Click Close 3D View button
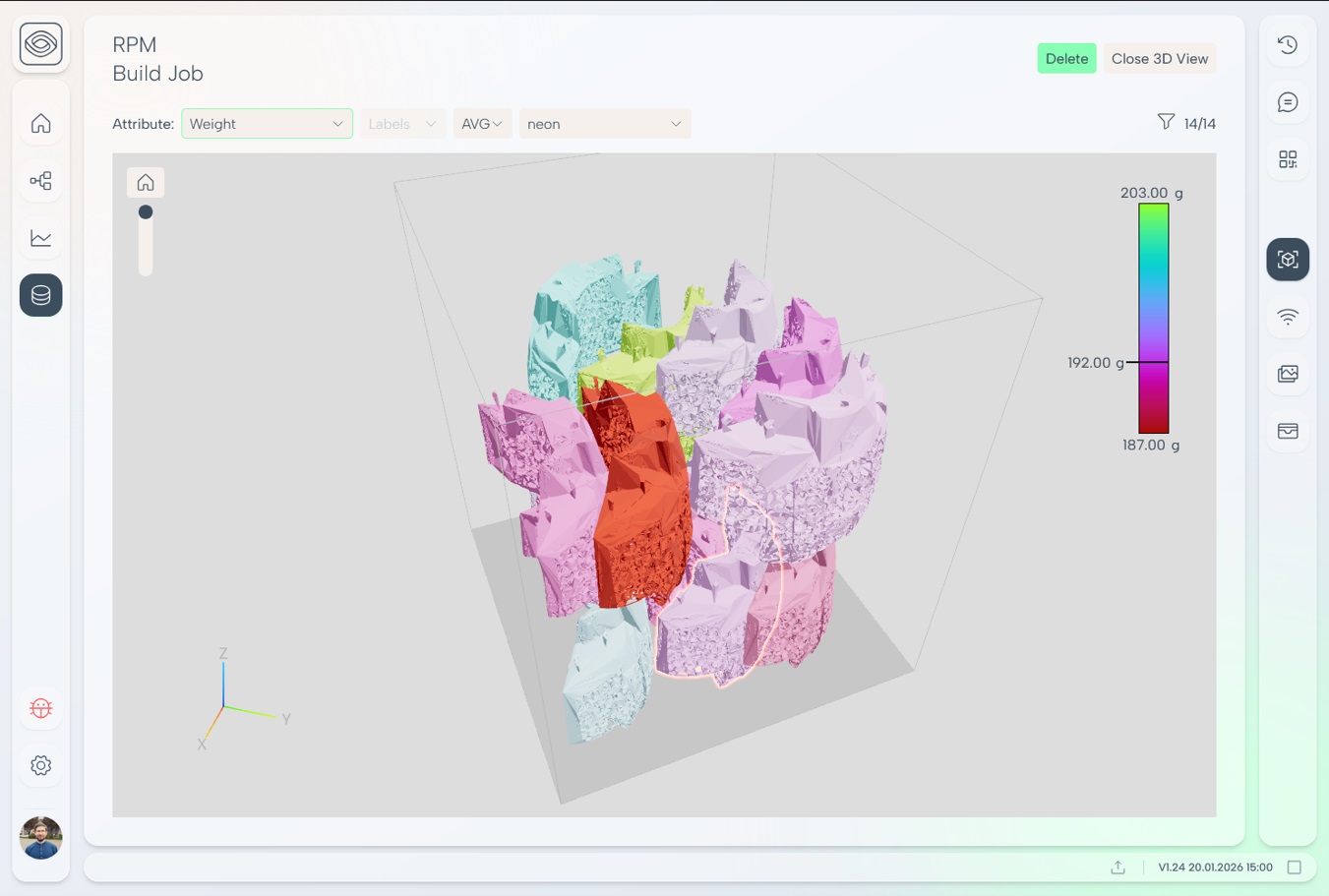 1159,59
